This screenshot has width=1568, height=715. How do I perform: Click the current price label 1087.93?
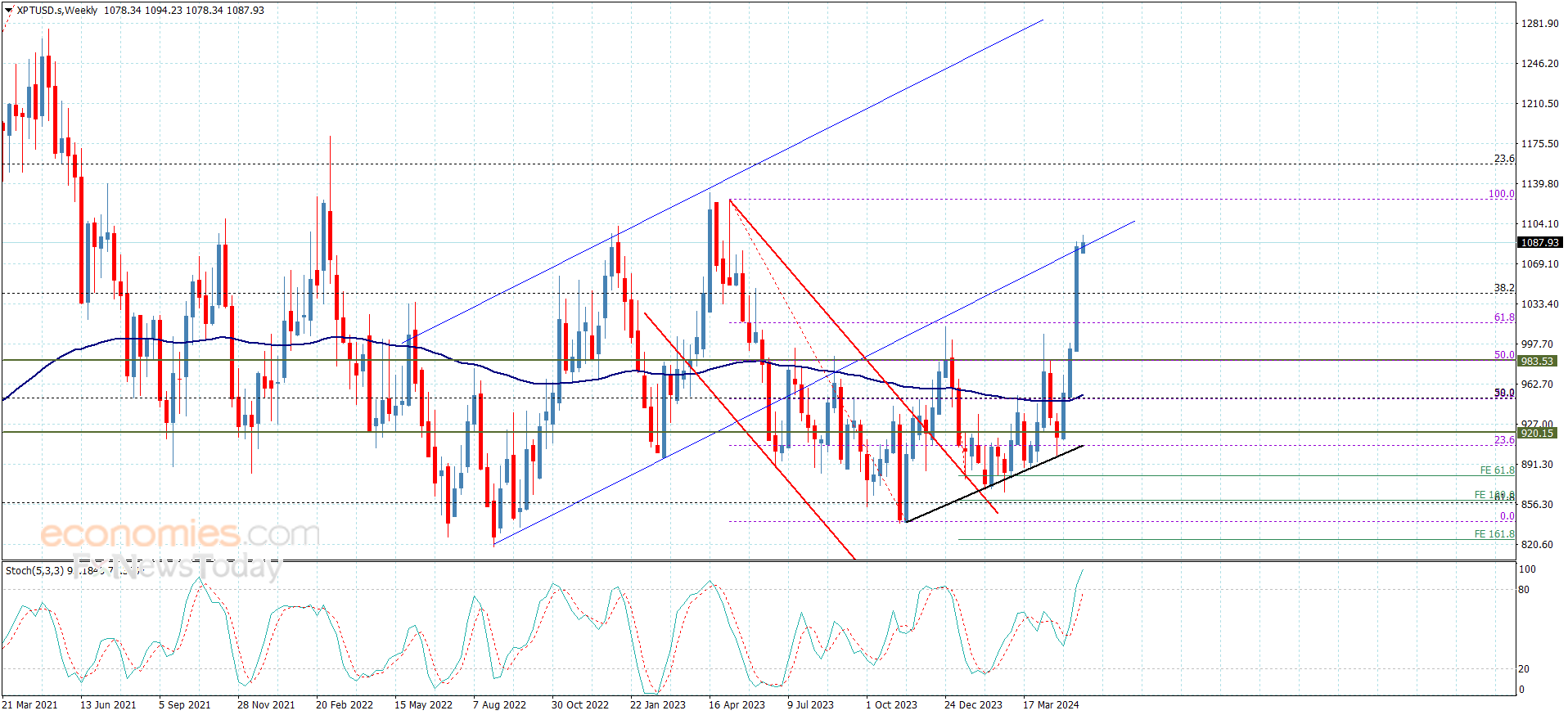click(x=1539, y=243)
